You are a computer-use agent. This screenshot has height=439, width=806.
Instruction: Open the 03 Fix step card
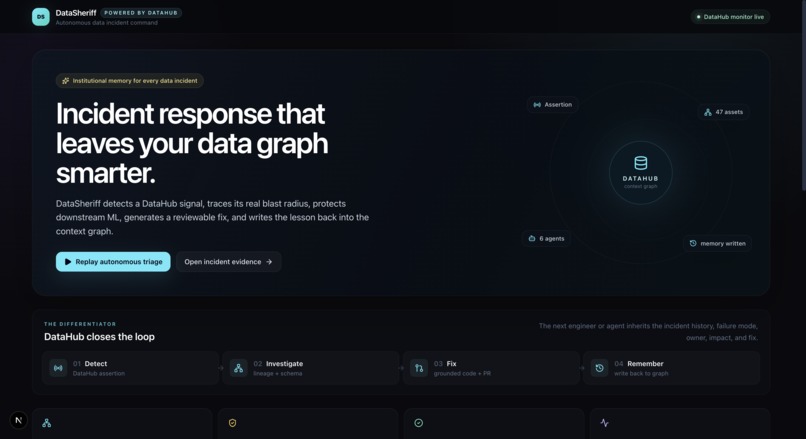point(491,368)
